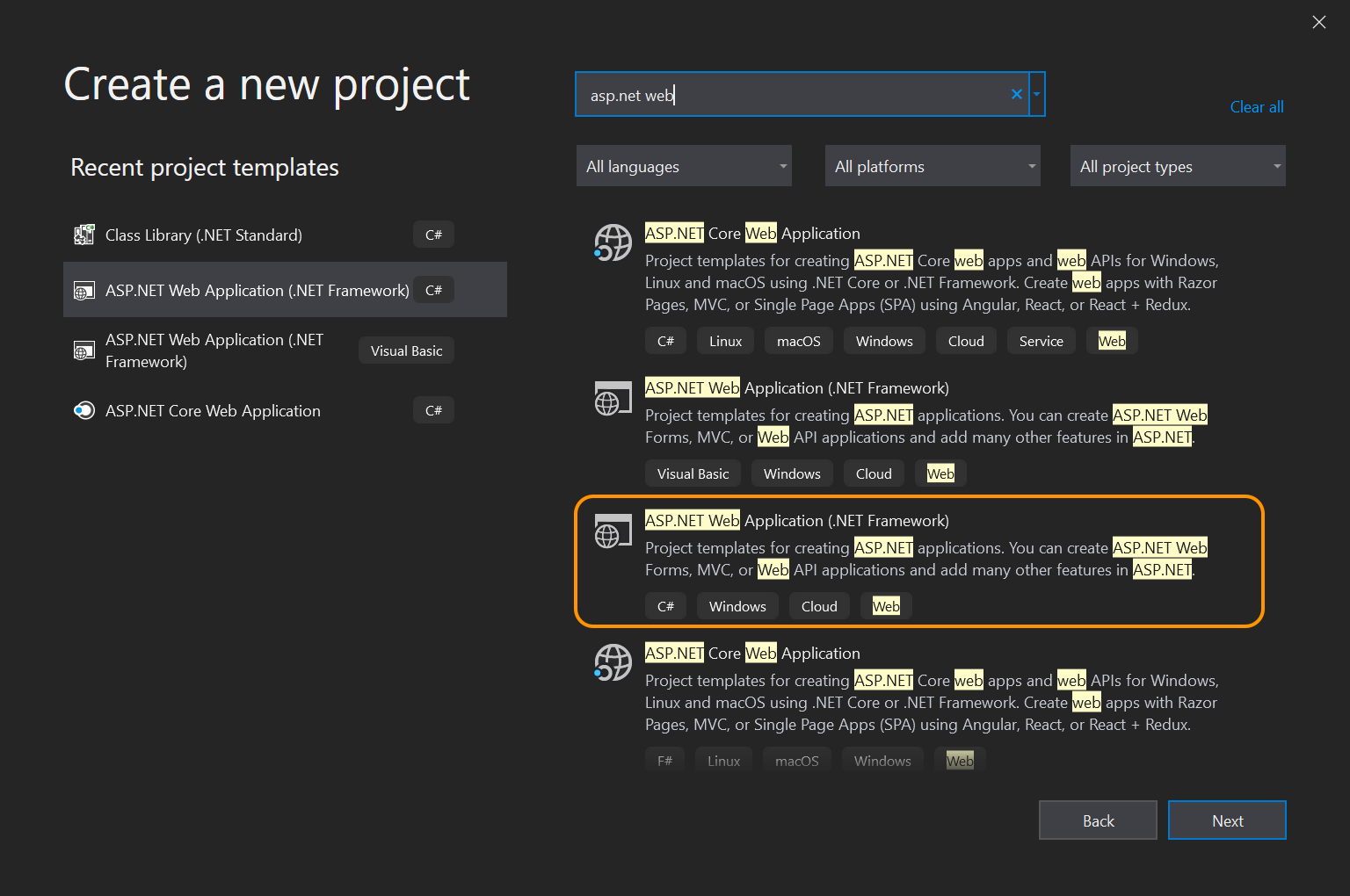Screen dimensions: 1350x896
Task: Click the ASP.NET Core Web Application recent icon
Action: pos(83,410)
